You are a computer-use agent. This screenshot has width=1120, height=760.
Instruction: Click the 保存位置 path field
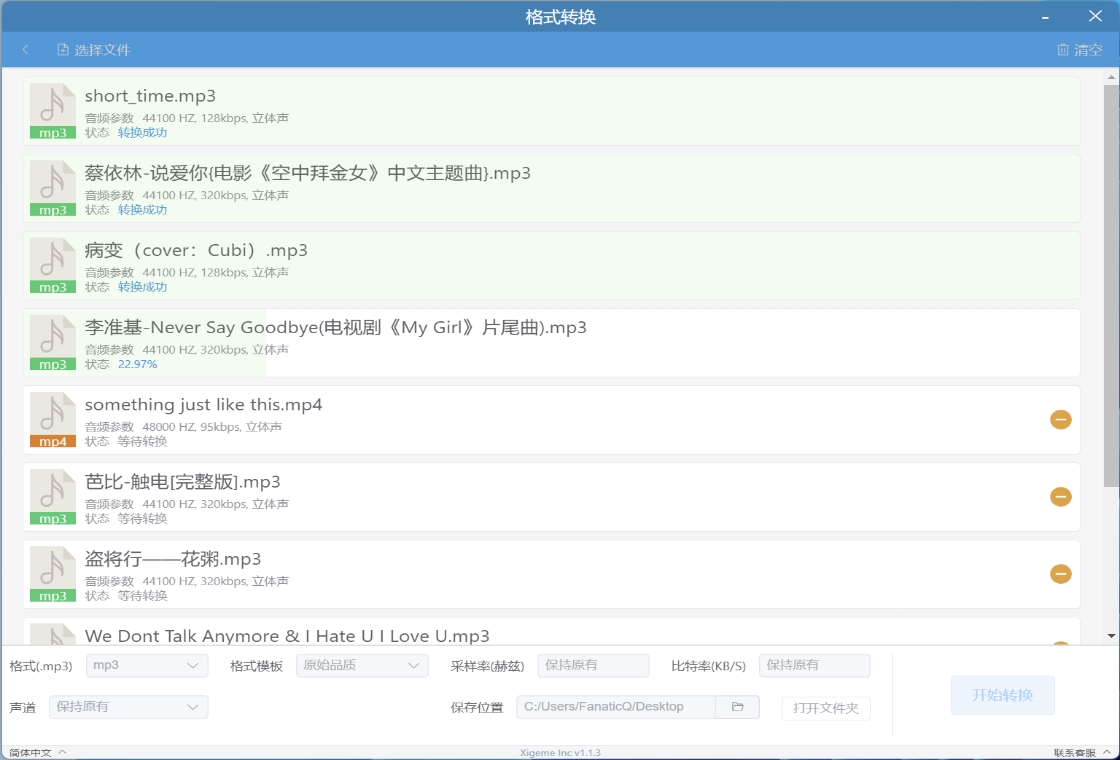pos(616,706)
